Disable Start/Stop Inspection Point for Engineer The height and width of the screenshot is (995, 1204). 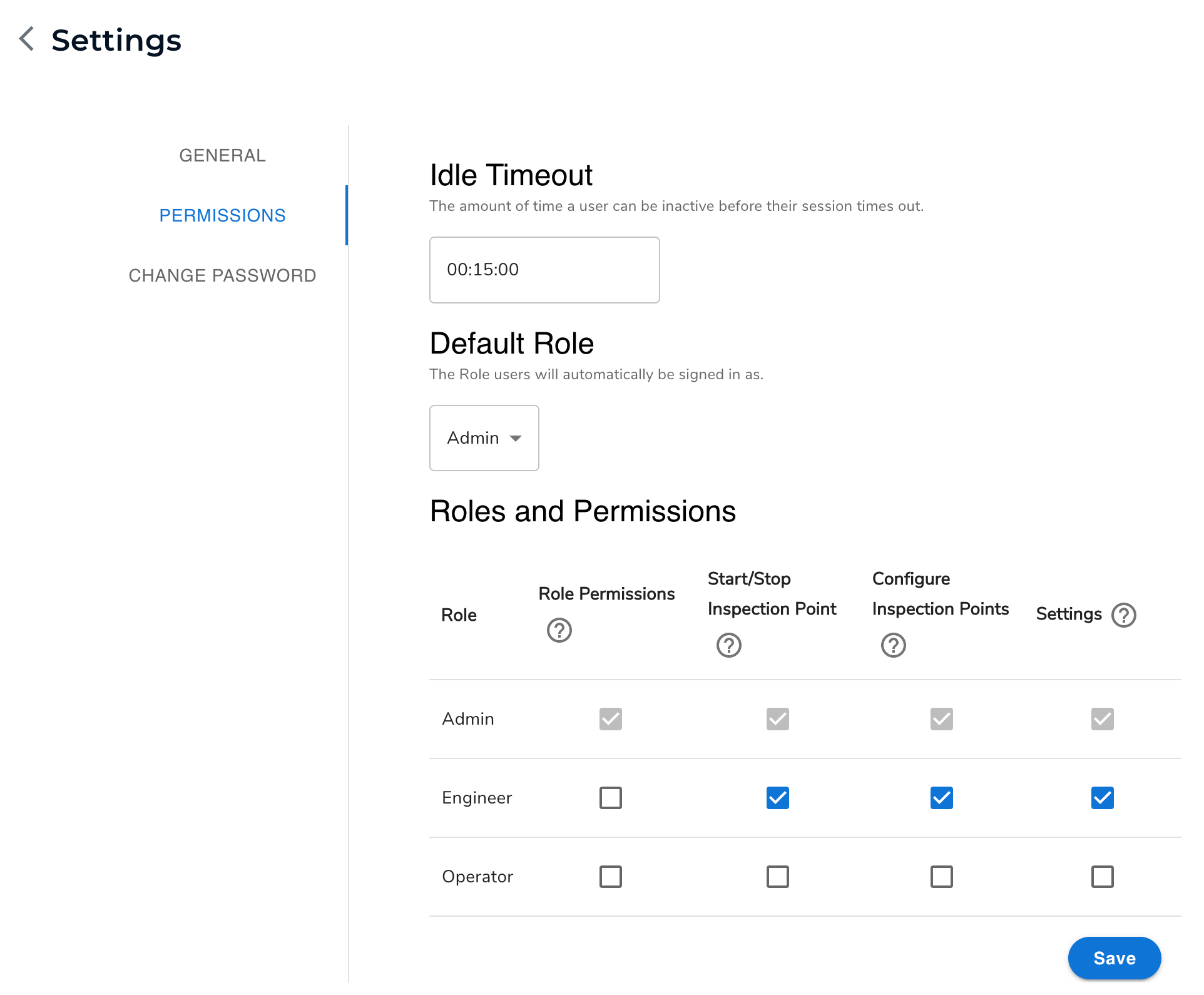[x=777, y=797]
